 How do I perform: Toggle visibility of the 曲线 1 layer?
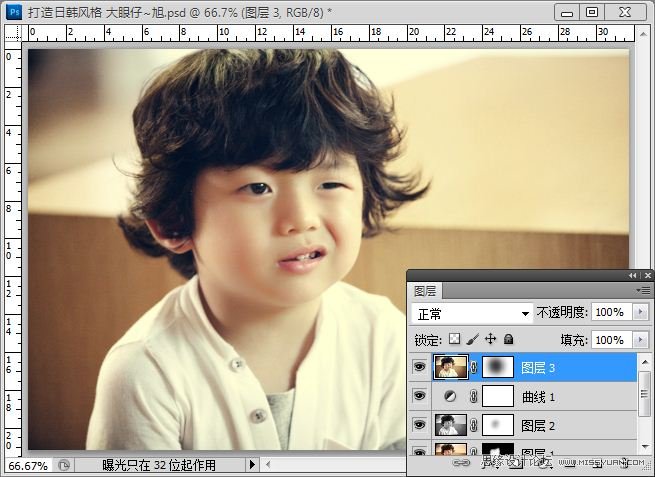coord(419,396)
